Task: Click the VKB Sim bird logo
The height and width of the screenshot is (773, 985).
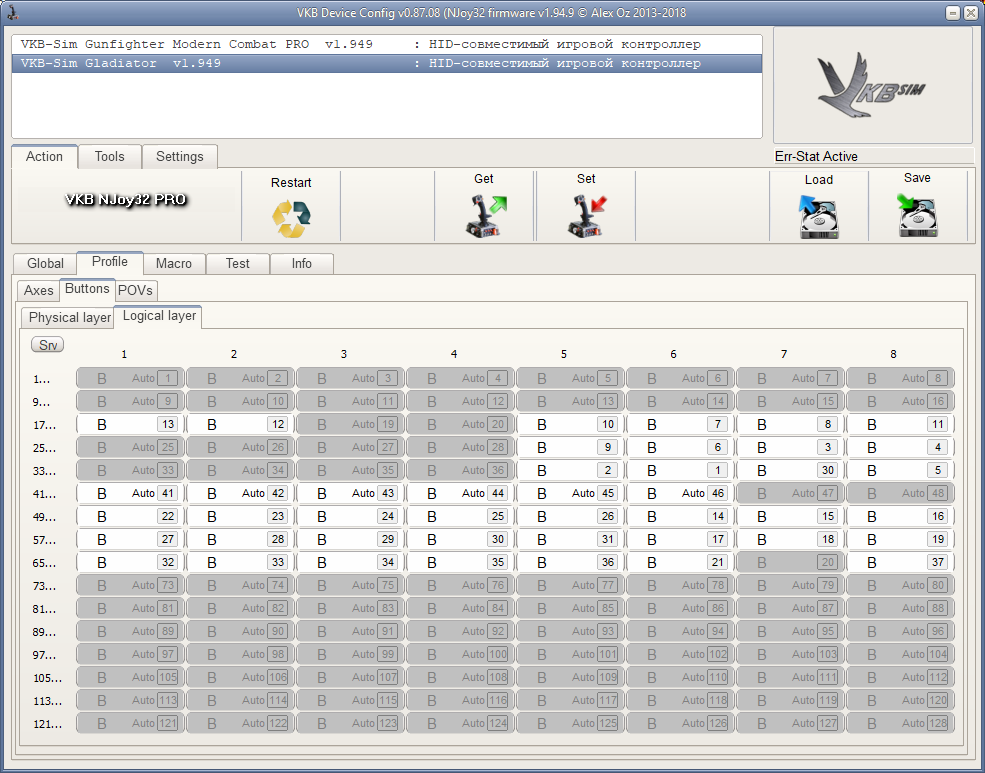Action: click(870, 86)
